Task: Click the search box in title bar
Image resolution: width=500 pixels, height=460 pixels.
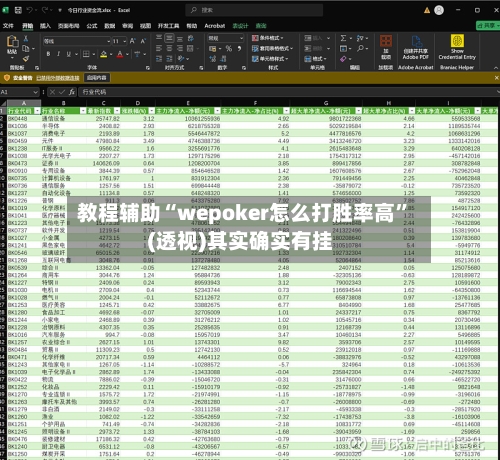Action: (x=254, y=10)
